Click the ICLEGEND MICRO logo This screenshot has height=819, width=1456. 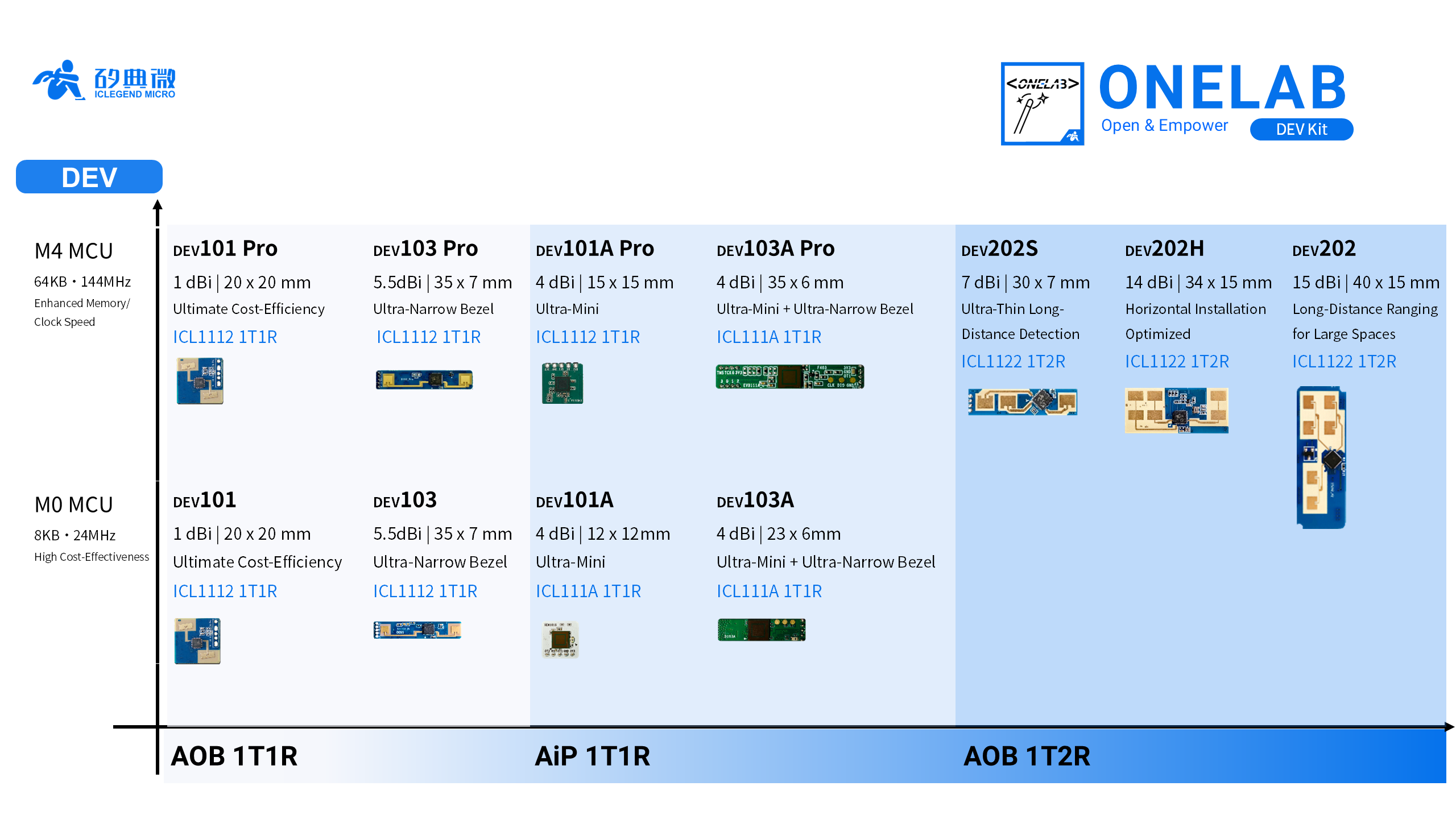pos(104,80)
